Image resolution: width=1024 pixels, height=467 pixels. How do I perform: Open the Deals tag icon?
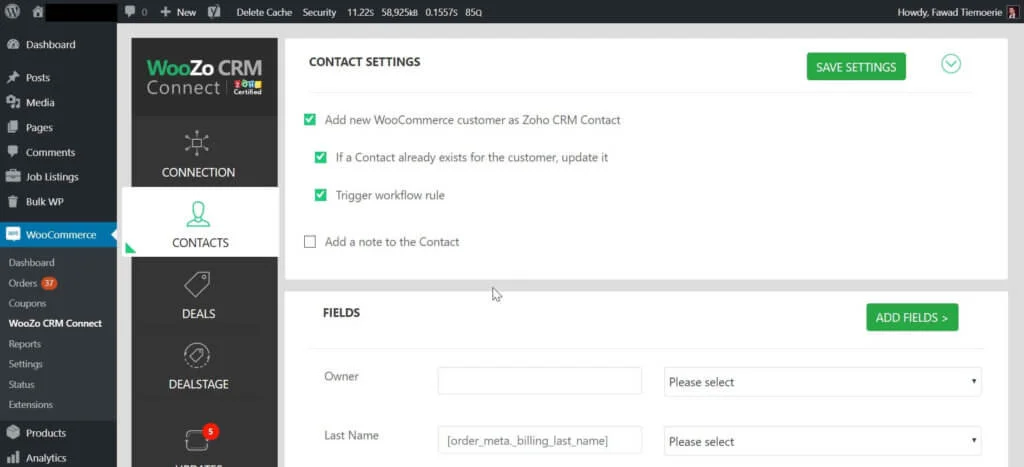pyautogui.click(x=198, y=285)
